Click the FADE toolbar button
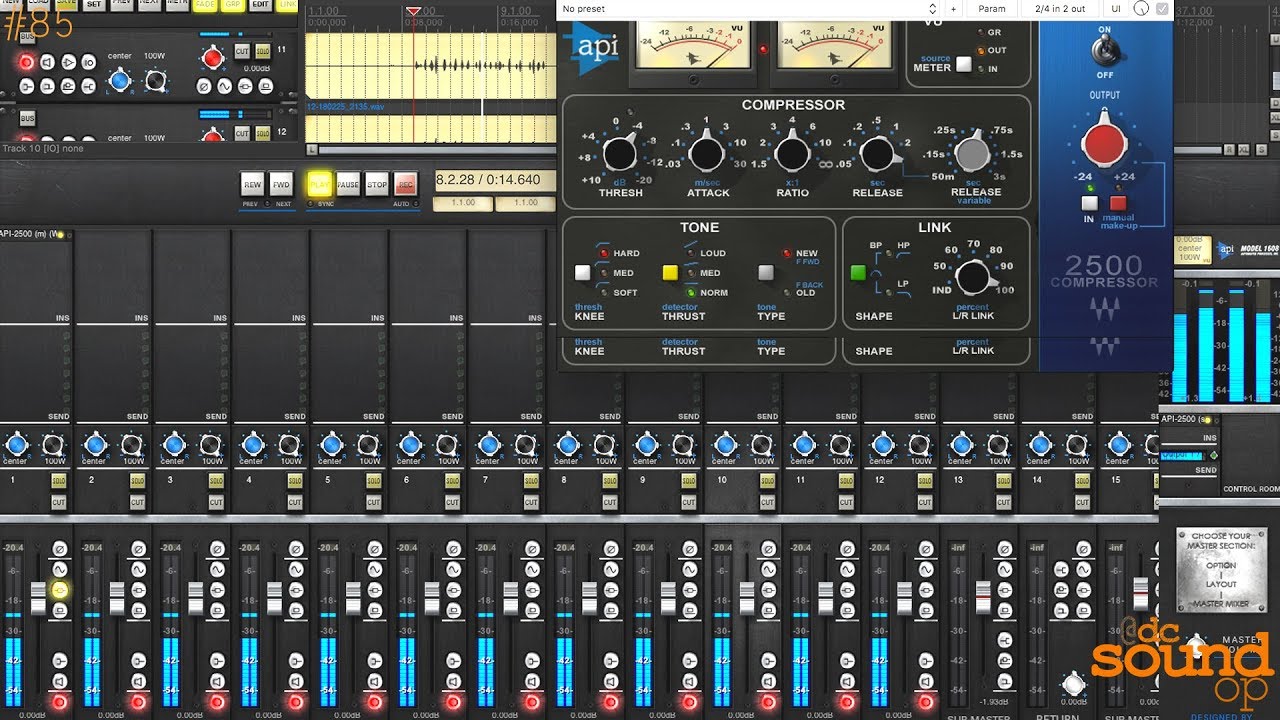Image resolution: width=1280 pixels, height=720 pixels. [x=205, y=5]
